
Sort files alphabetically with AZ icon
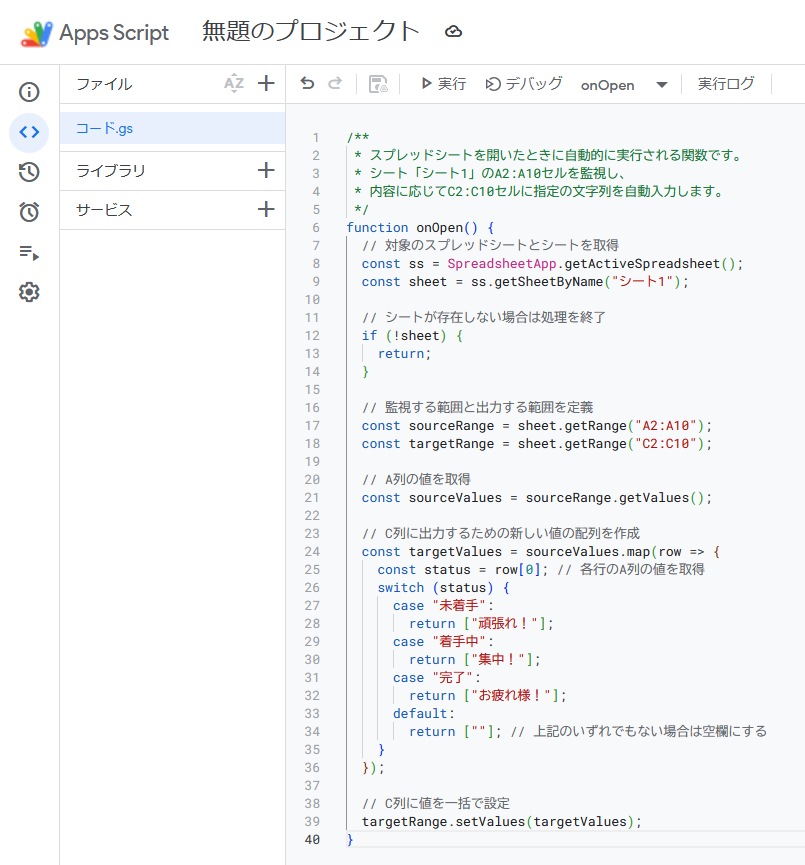(234, 84)
